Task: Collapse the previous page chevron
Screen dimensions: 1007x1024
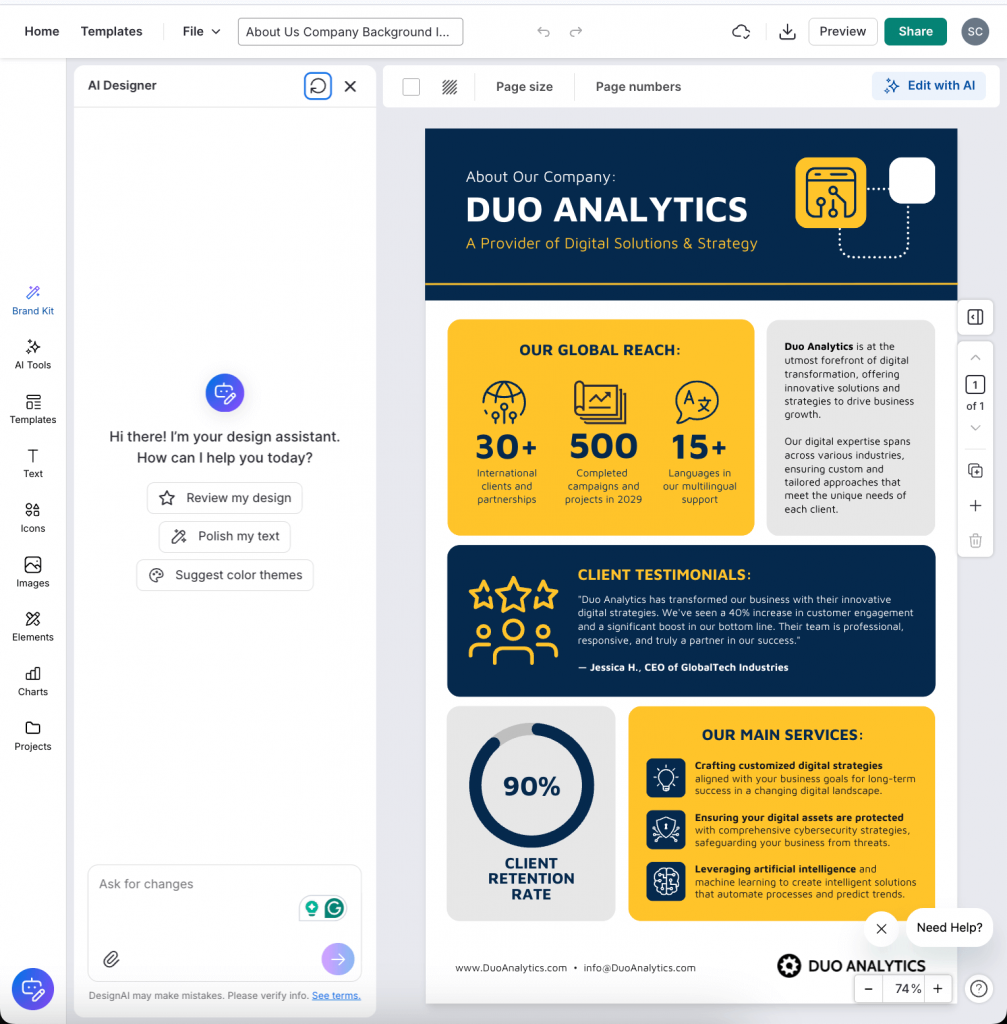Action: [x=975, y=357]
